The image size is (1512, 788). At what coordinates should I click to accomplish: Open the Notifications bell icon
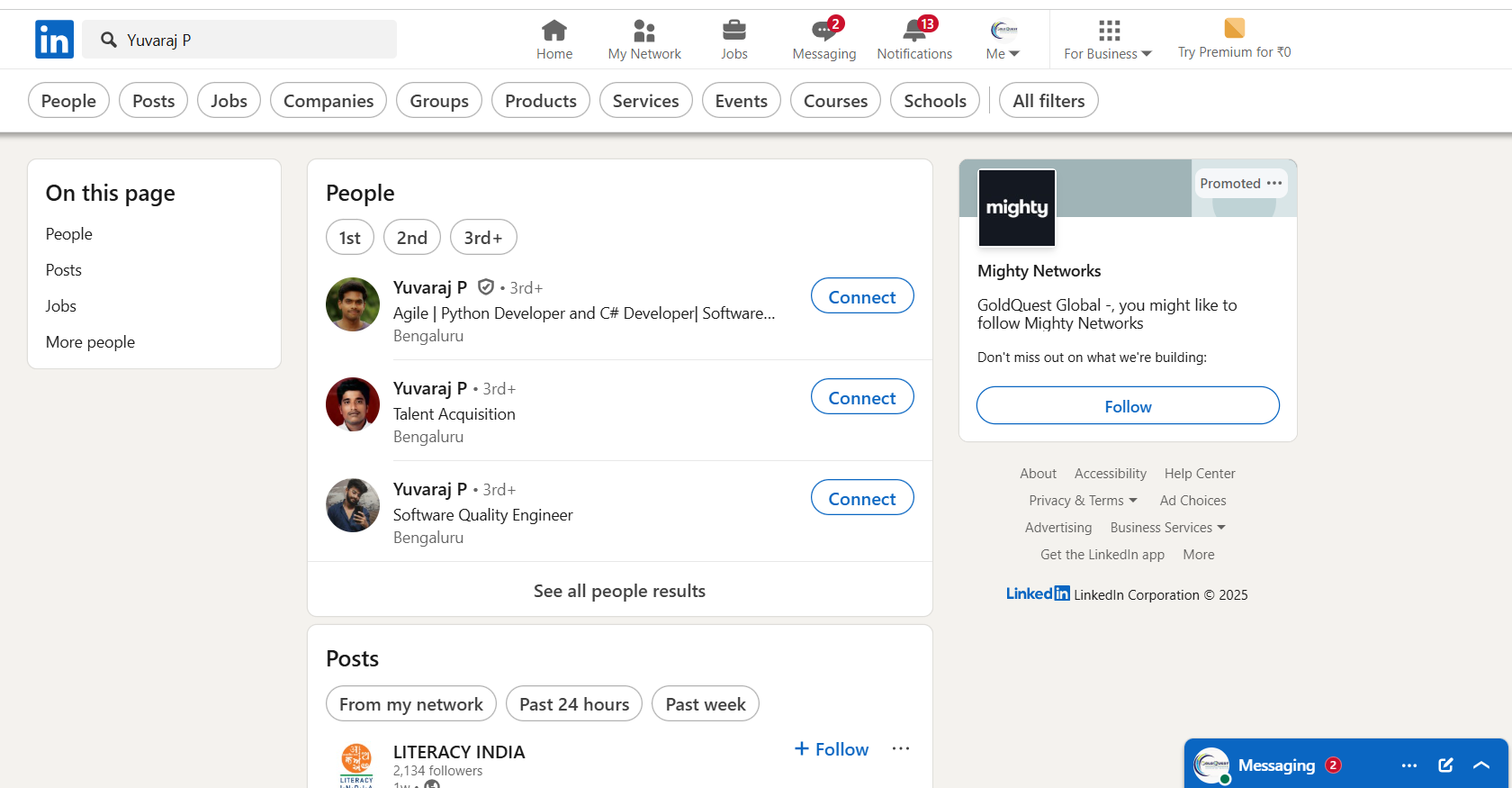click(914, 31)
